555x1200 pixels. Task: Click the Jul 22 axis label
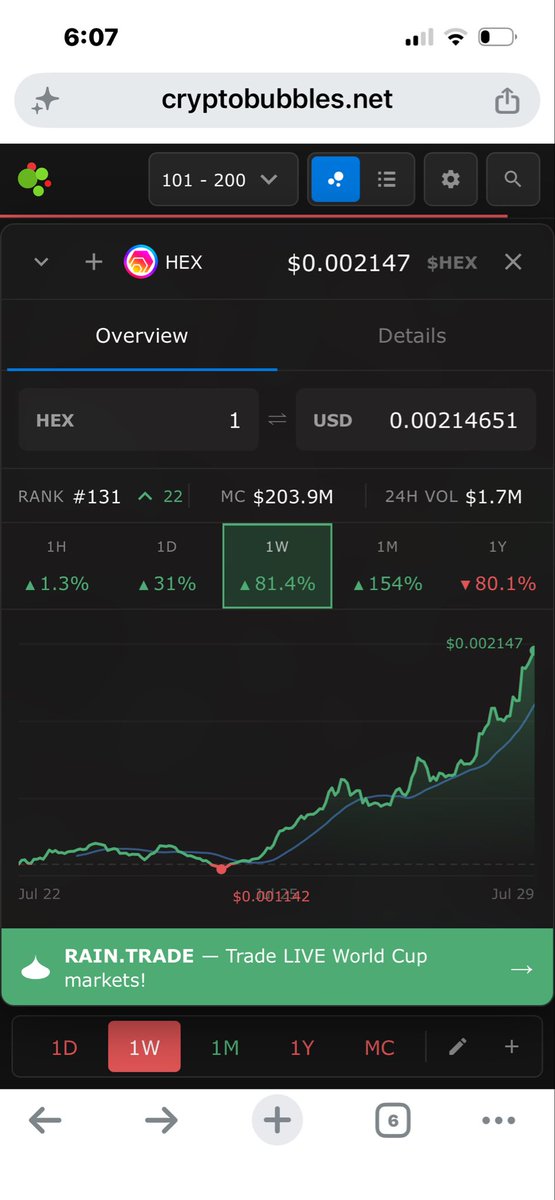39,893
